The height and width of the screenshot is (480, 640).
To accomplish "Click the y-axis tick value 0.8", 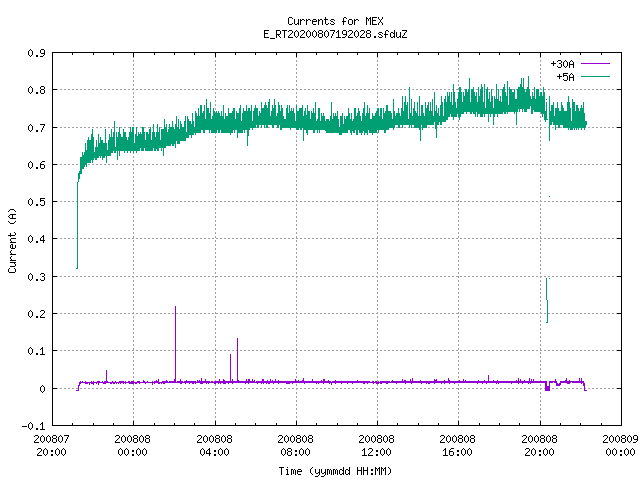I will click(x=36, y=90).
